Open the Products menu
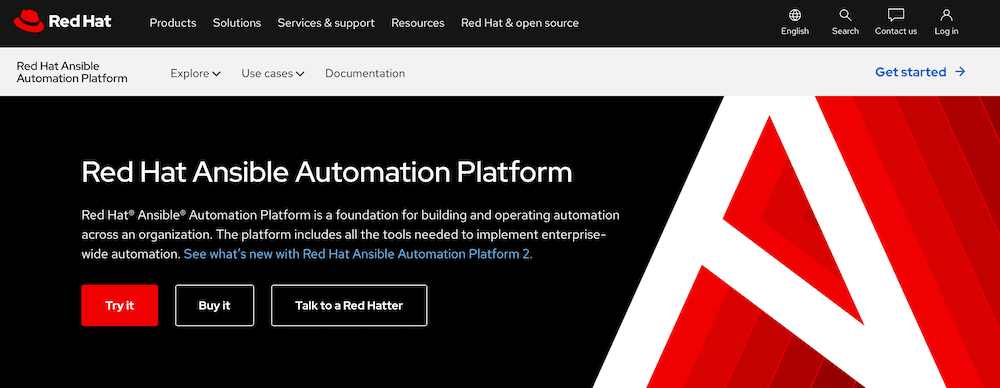Image resolution: width=1000 pixels, height=388 pixels. click(173, 23)
